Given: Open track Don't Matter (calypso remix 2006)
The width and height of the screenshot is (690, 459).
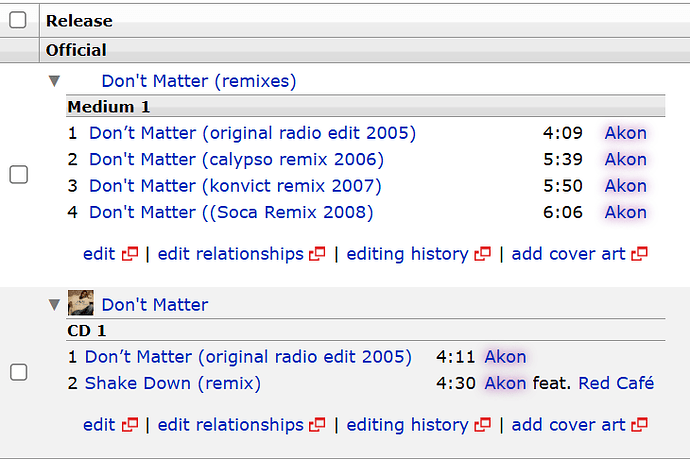Looking at the screenshot, I should [x=236, y=159].
